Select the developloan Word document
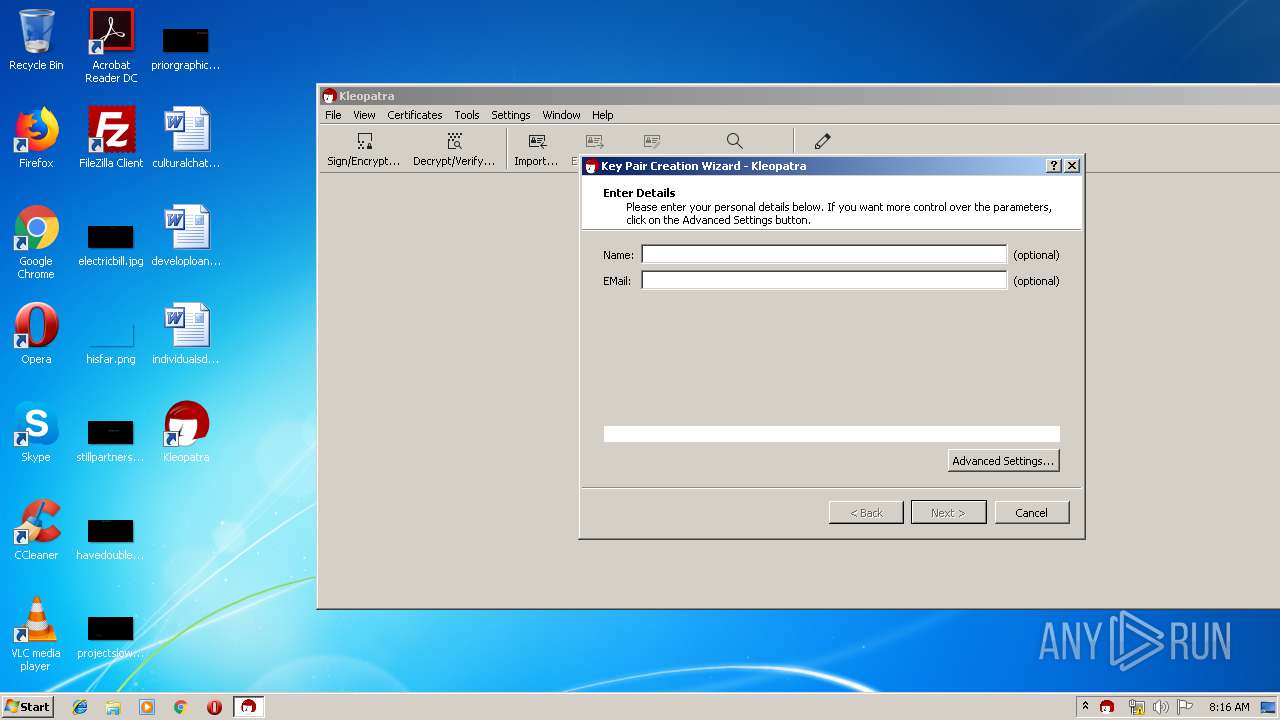The width and height of the screenshot is (1280, 720). click(x=186, y=236)
